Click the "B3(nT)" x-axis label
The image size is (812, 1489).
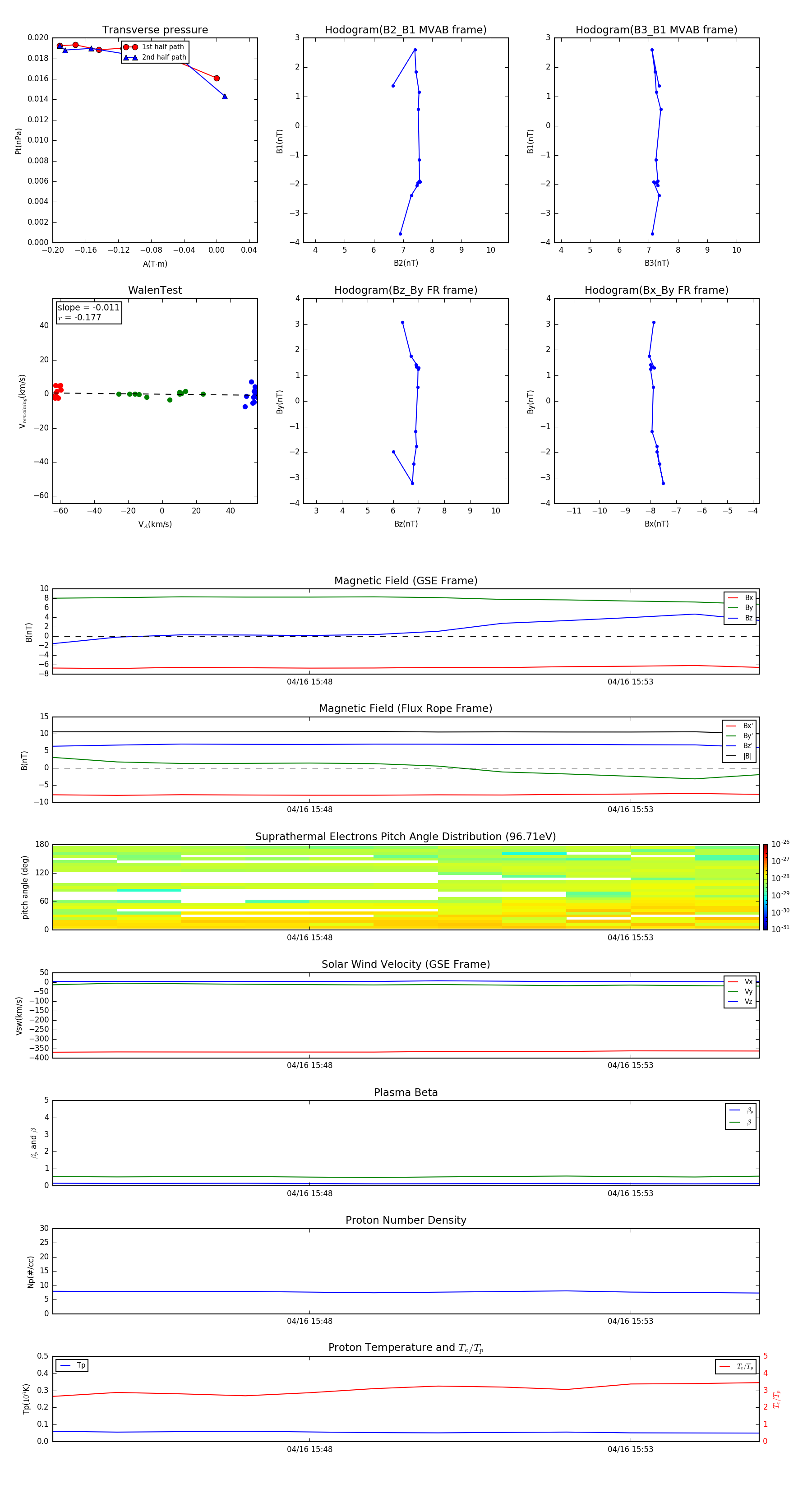656,263
